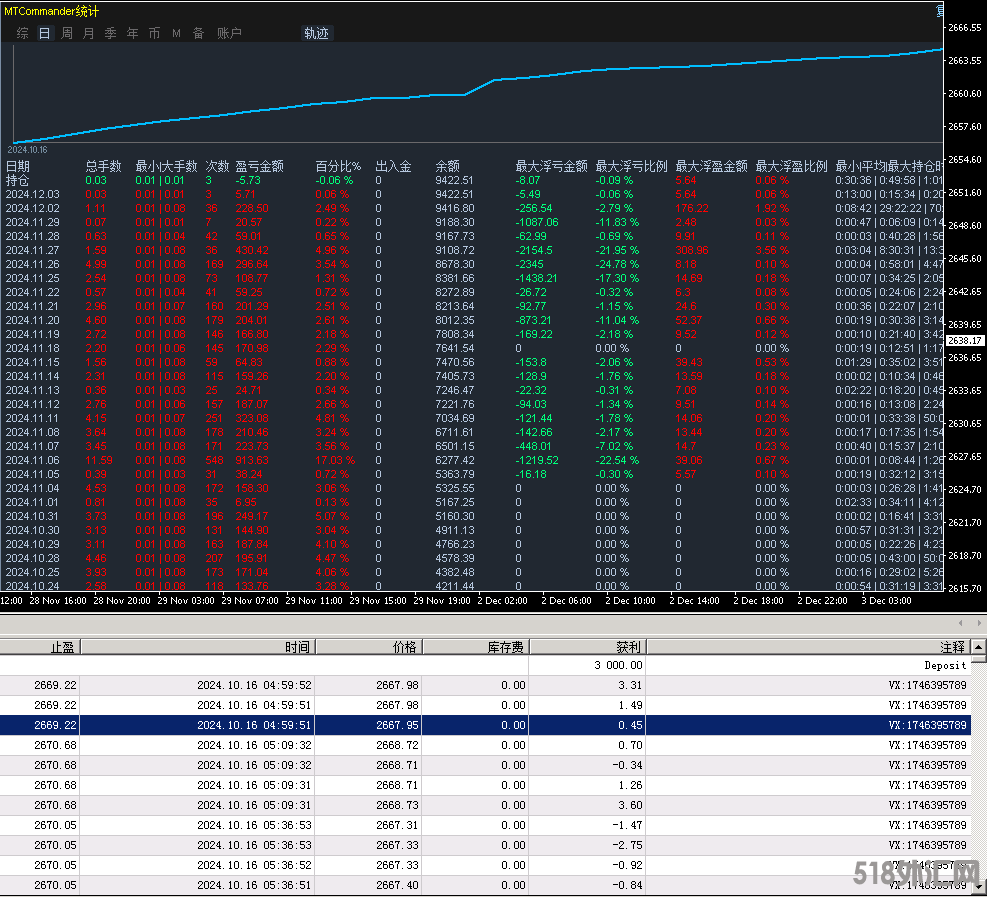Click the M tab in MTCommander
The image size is (987, 897).
pos(176,33)
